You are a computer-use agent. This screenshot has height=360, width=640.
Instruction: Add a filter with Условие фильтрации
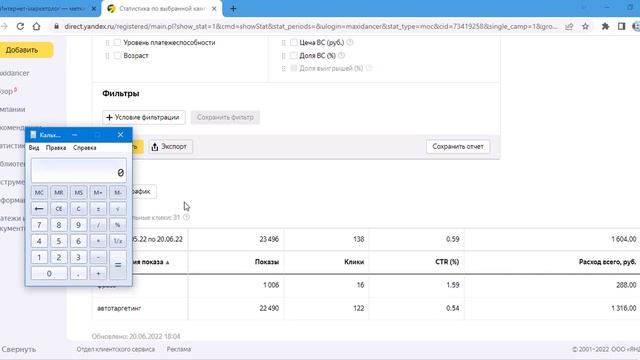click(x=144, y=117)
